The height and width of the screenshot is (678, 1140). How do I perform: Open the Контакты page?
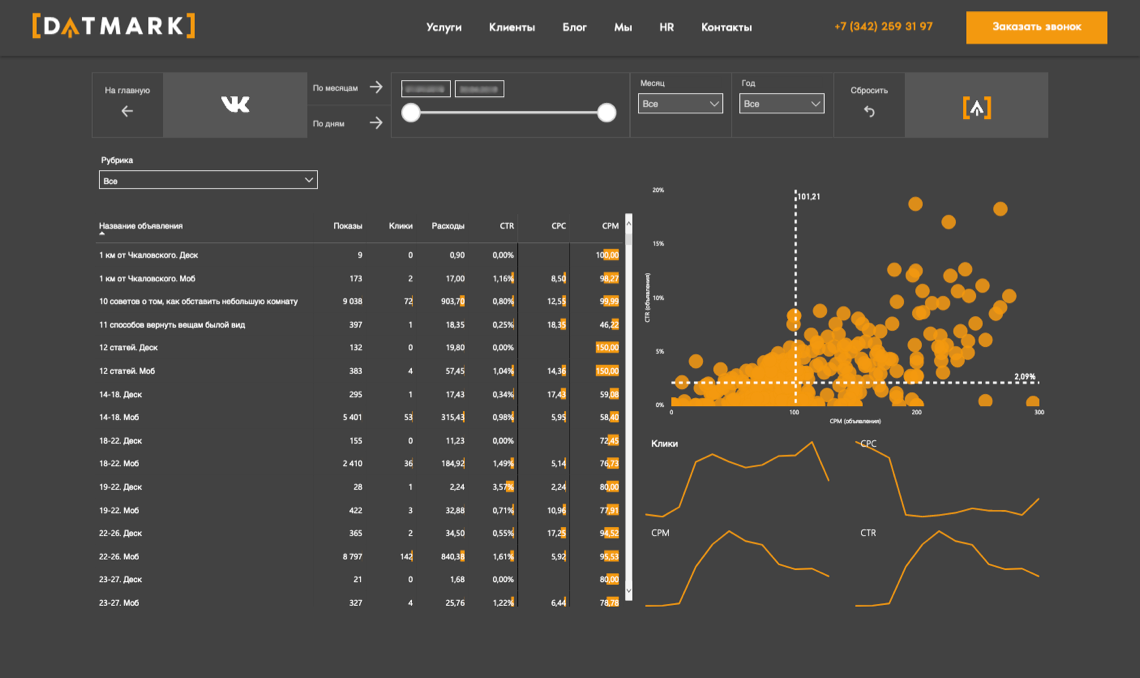(x=726, y=28)
